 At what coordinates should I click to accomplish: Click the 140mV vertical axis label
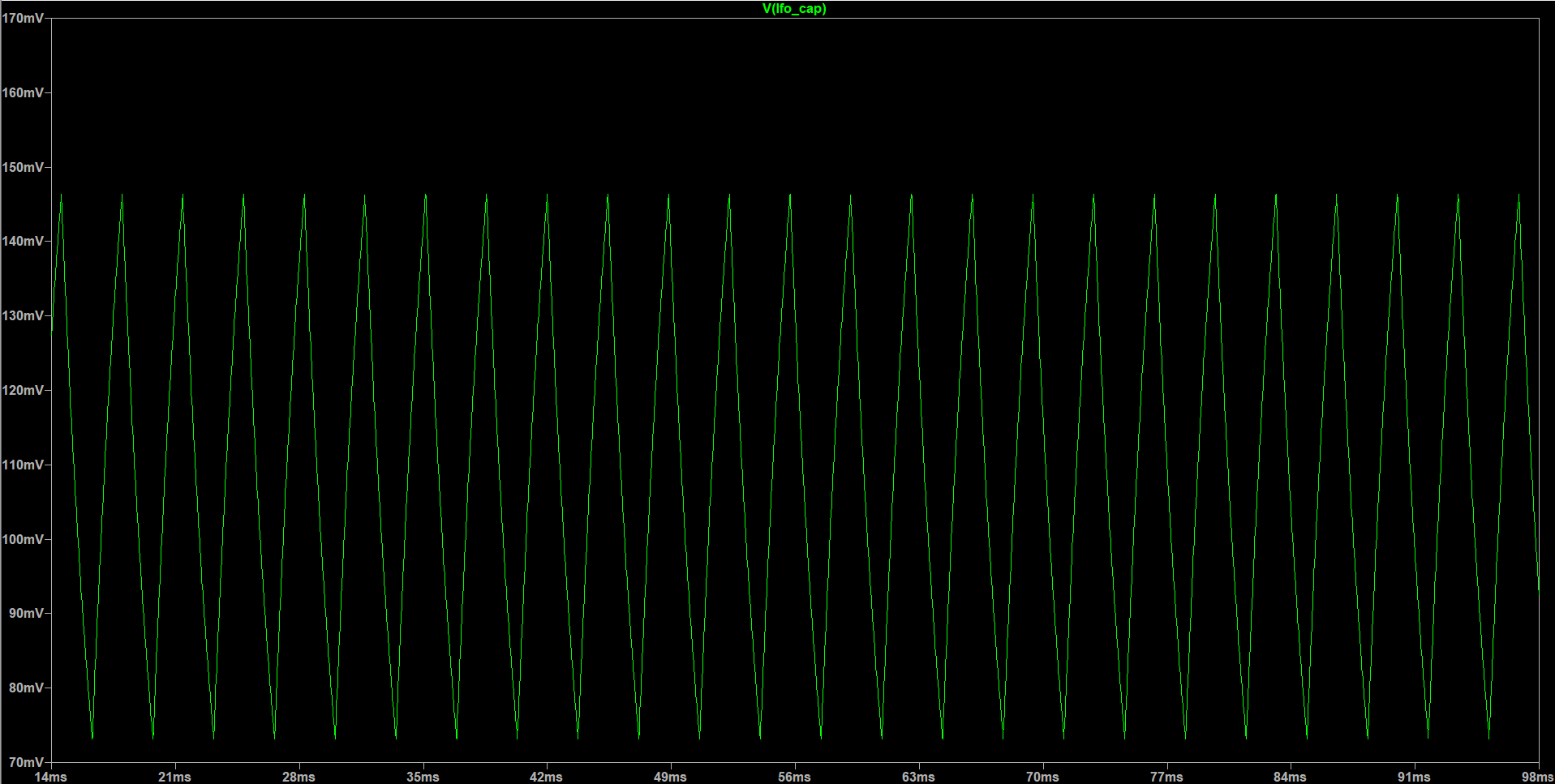tap(23, 241)
